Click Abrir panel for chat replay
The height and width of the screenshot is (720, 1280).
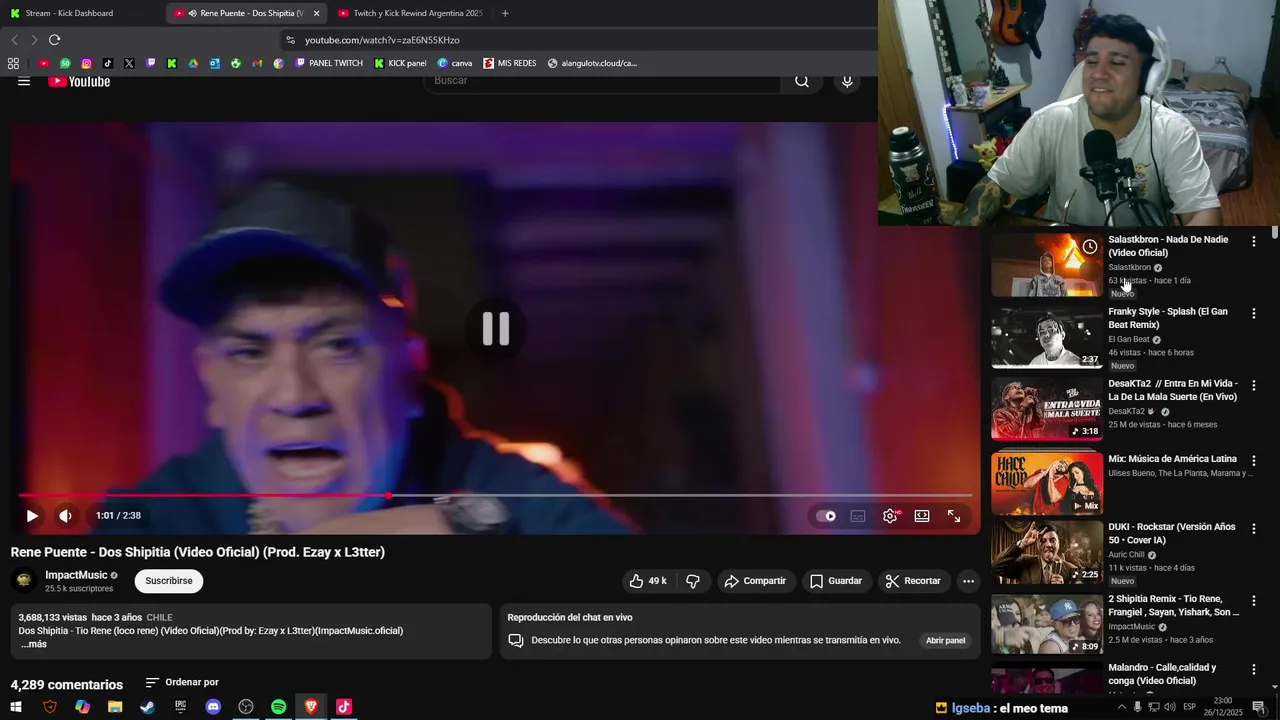pos(945,640)
